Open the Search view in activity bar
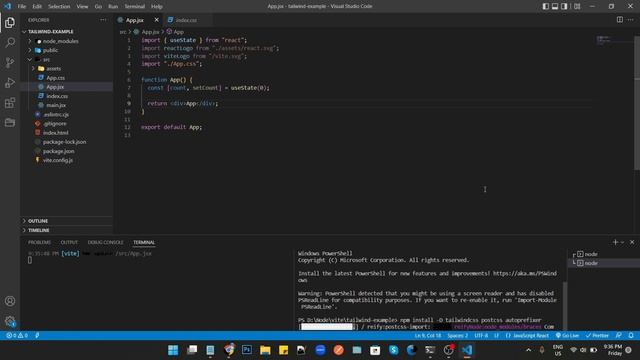Viewport: 640px width, 360px height. [x=10, y=42]
